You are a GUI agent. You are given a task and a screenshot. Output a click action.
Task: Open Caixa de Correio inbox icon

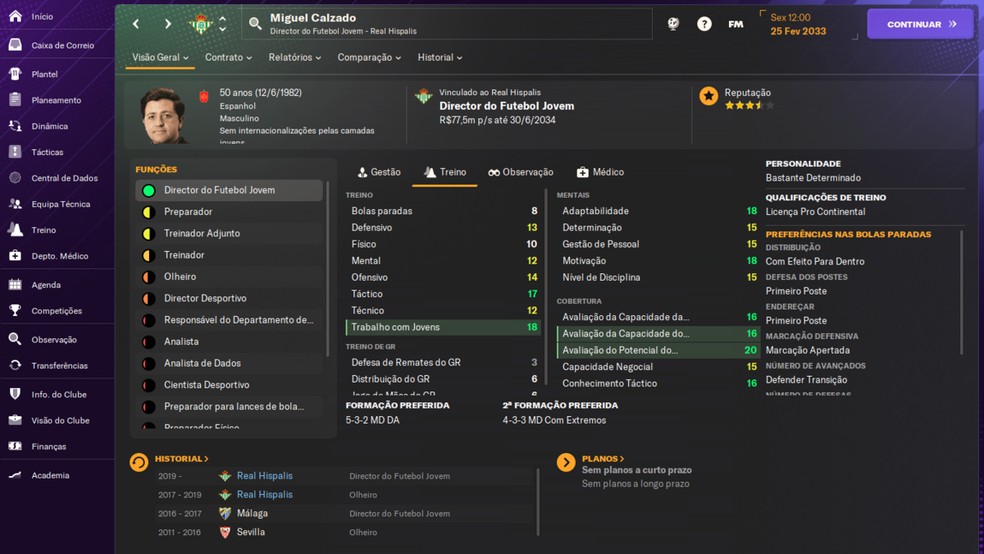point(15,45)
